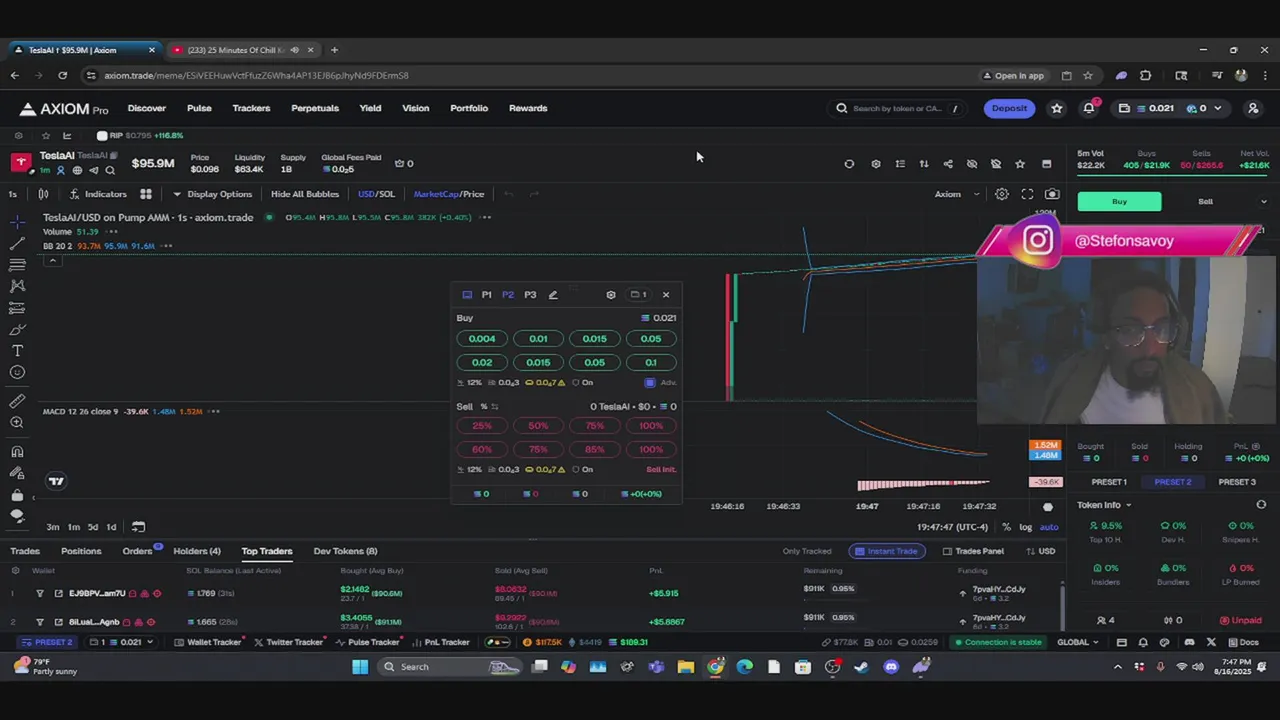Open the watchlist star in header
The width and height of the screenshot is (1280, 720).
[1056, 108]
